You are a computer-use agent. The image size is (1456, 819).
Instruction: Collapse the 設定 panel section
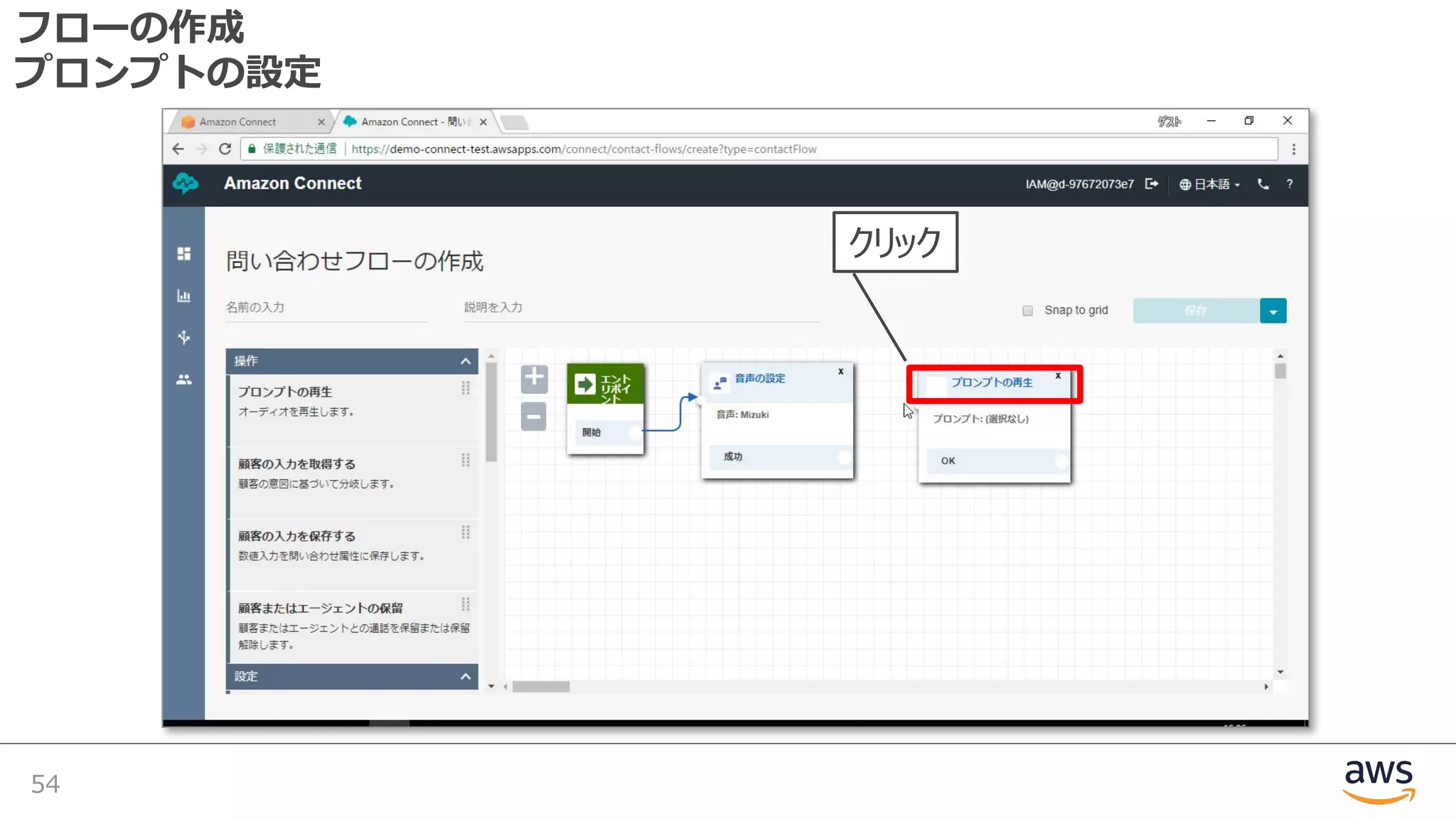click(465, 676)
